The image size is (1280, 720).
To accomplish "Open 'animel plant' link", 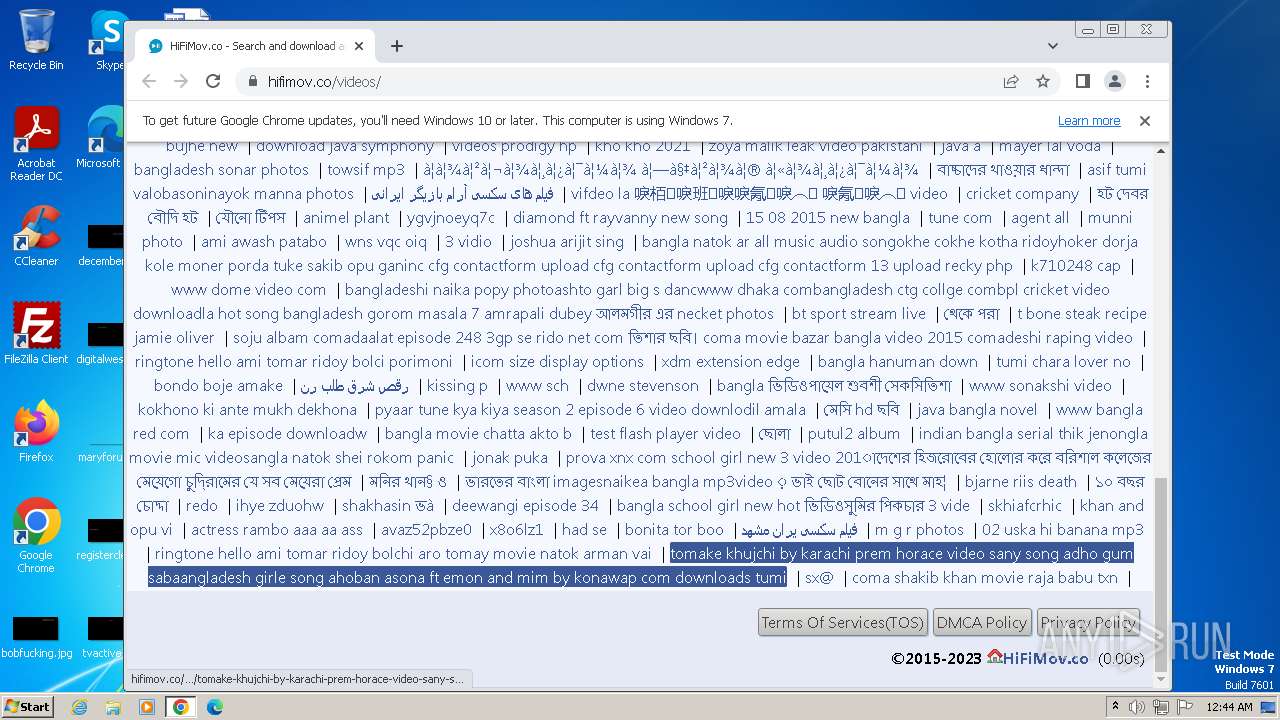I will tap(346, 217).
